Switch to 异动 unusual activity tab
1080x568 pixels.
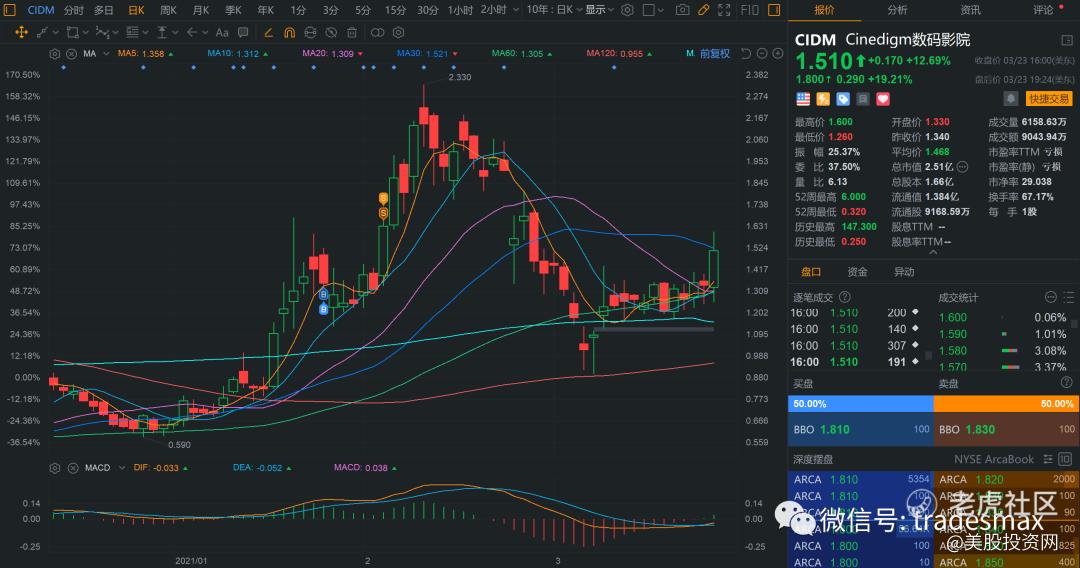pyautogui.click(x=904, y=272)
